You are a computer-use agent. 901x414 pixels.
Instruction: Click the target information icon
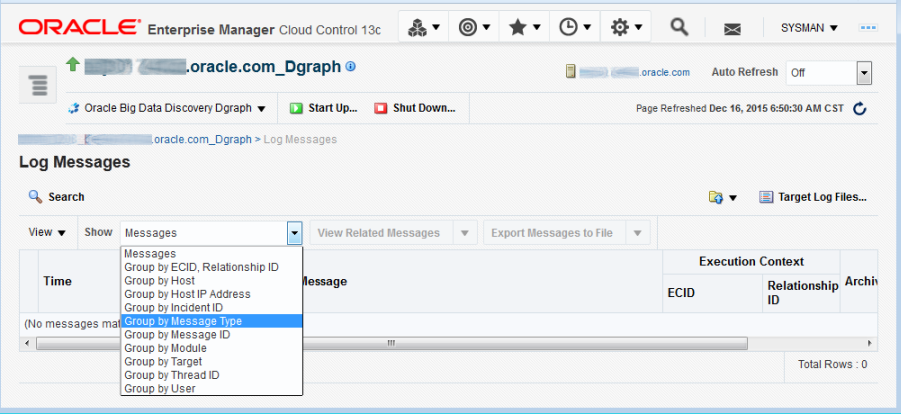pos(351,67)
